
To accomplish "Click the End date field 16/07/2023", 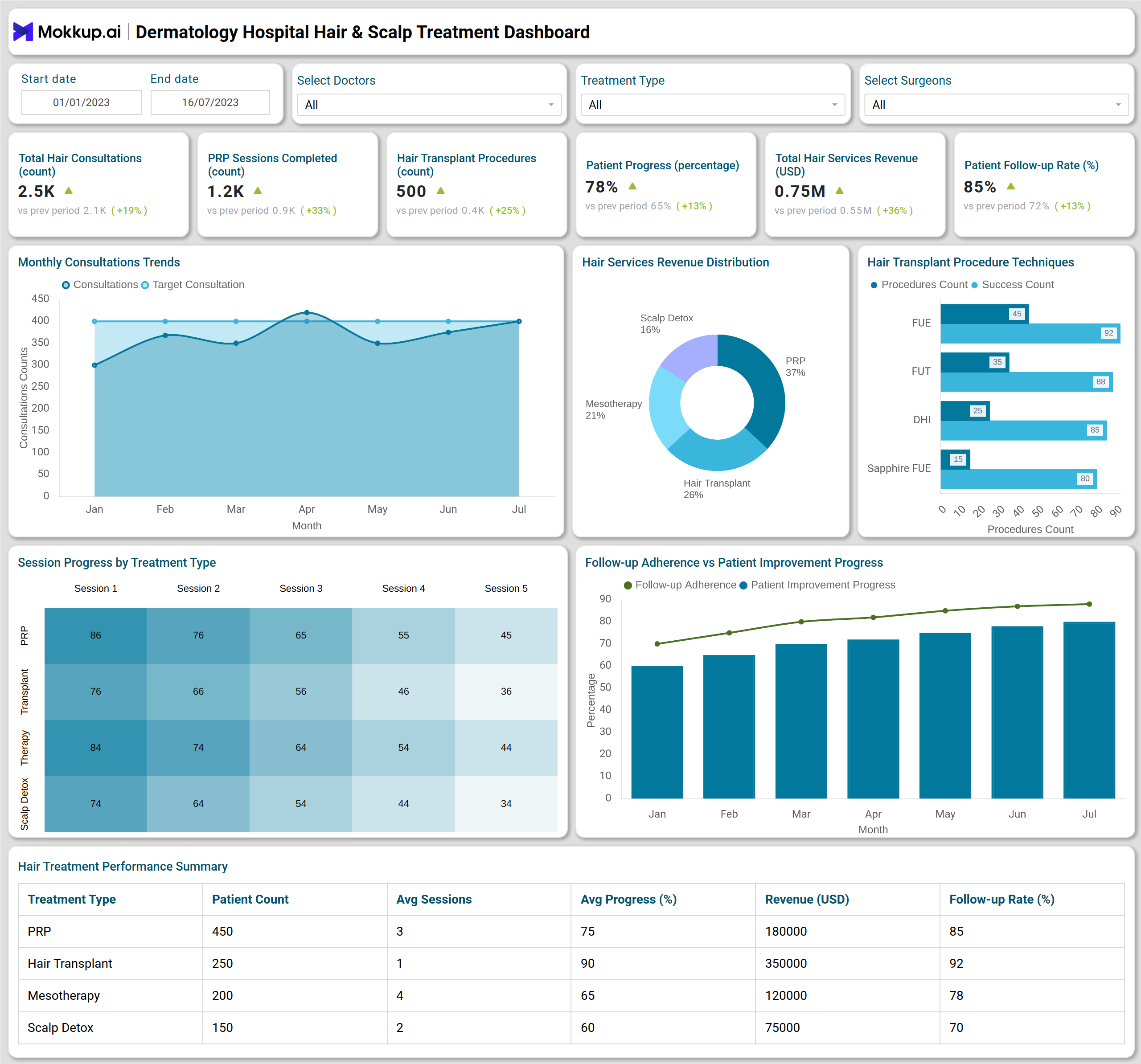I will point(210,102).
